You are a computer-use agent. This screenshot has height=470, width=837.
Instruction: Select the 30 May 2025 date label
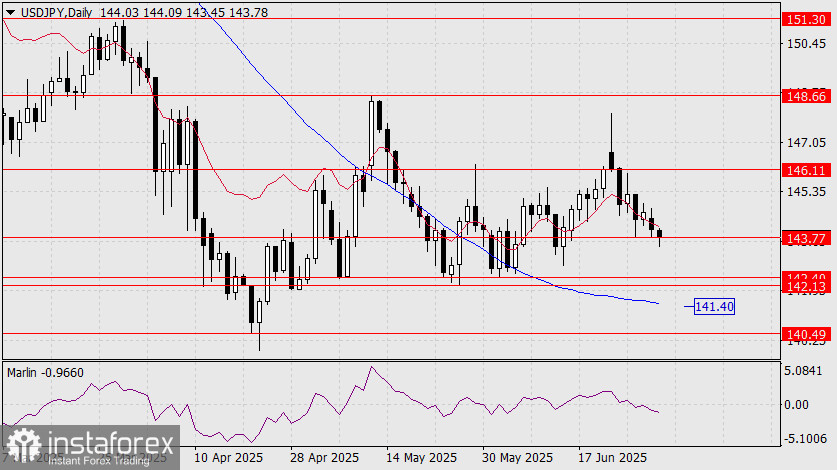tap(517, 458)
